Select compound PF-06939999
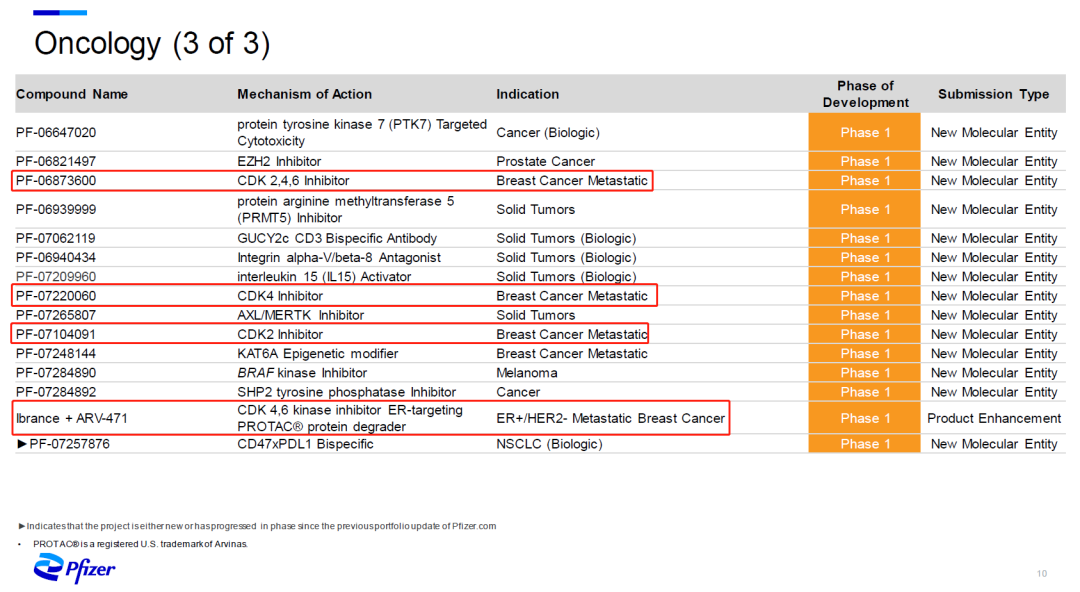Image resolution: width=1080 pixels, height=592 pixels. click(56, 210)
